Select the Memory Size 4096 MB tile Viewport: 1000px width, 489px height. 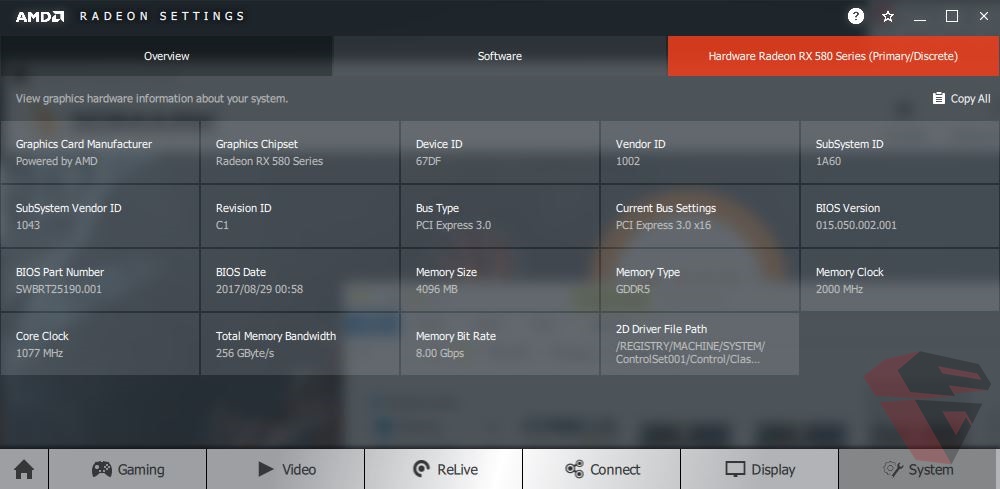point(500,280)
